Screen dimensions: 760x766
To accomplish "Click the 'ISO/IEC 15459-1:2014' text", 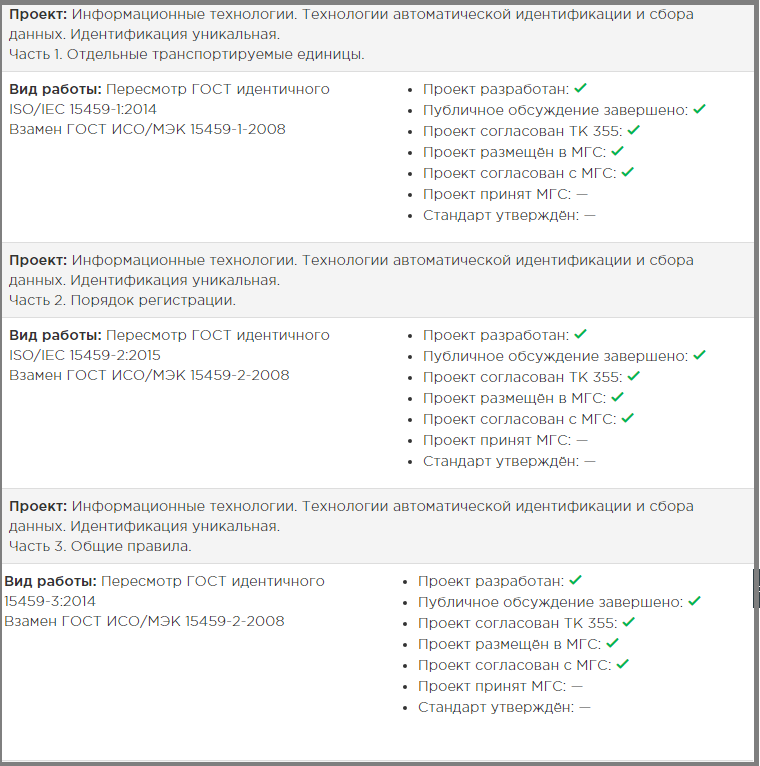I will coord(83,109).
